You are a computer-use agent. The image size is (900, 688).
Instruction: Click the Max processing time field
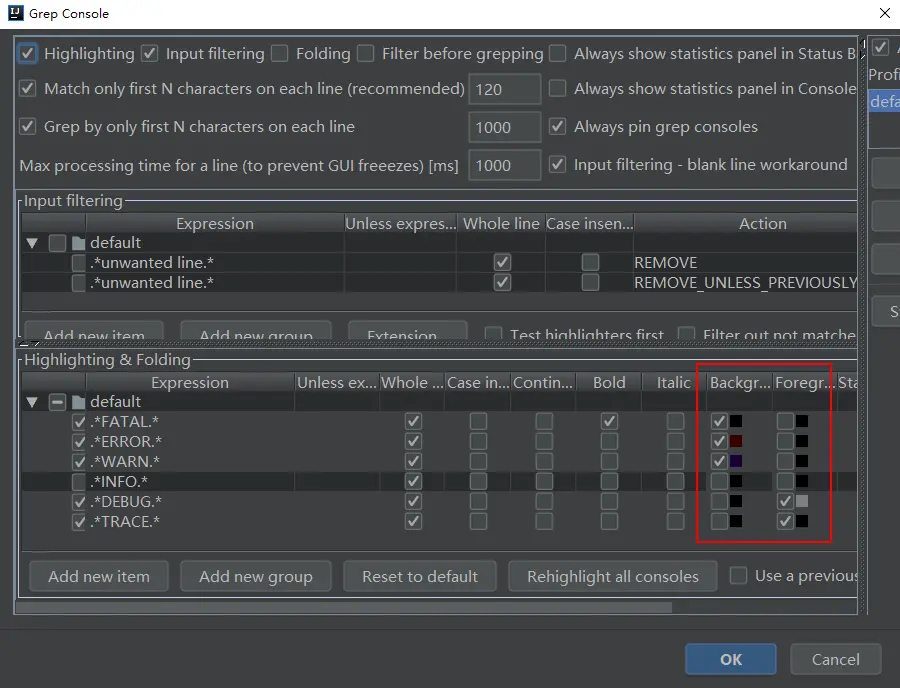tap(505, 165)
